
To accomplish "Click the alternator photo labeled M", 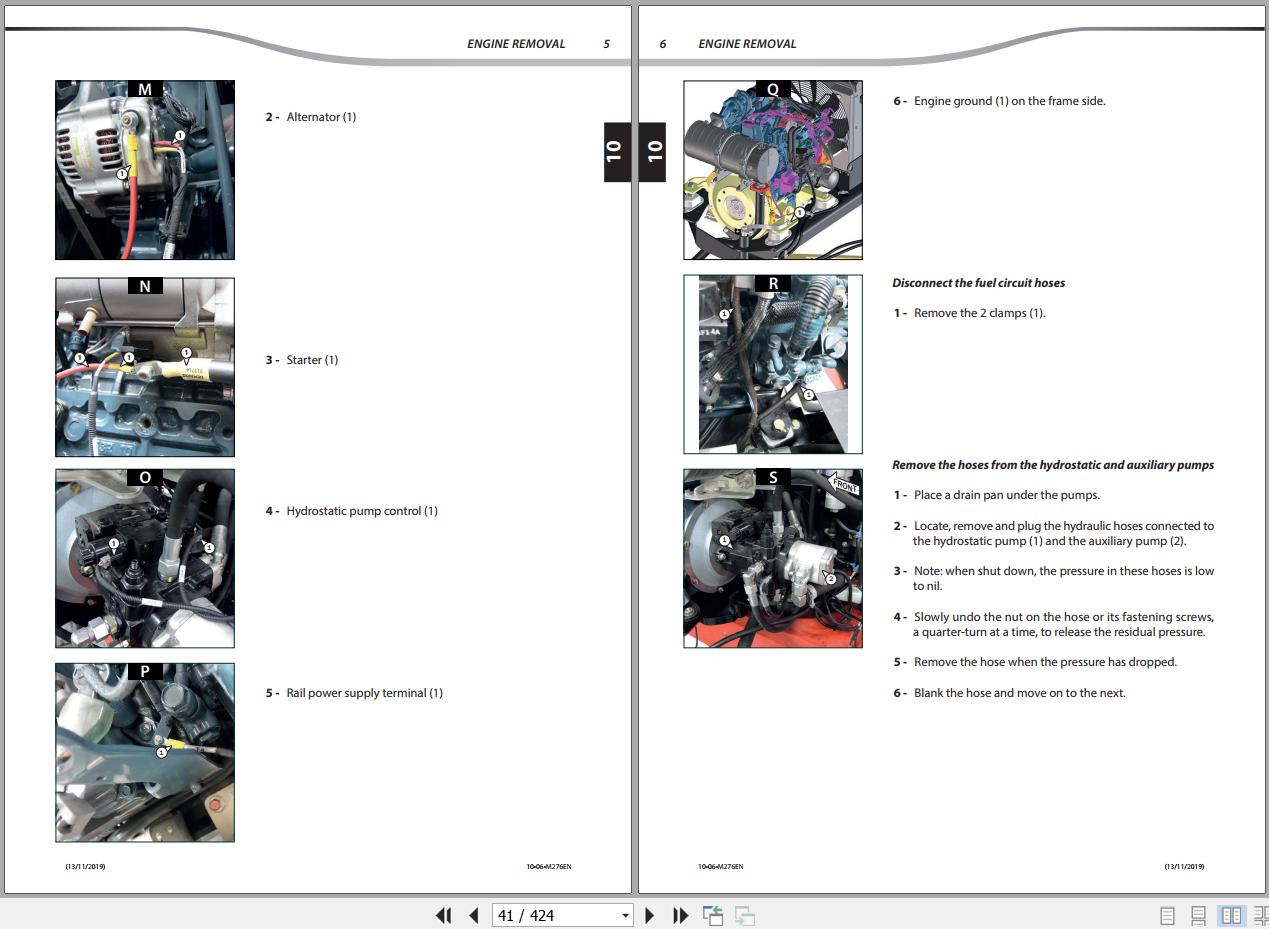I will 145,170.
